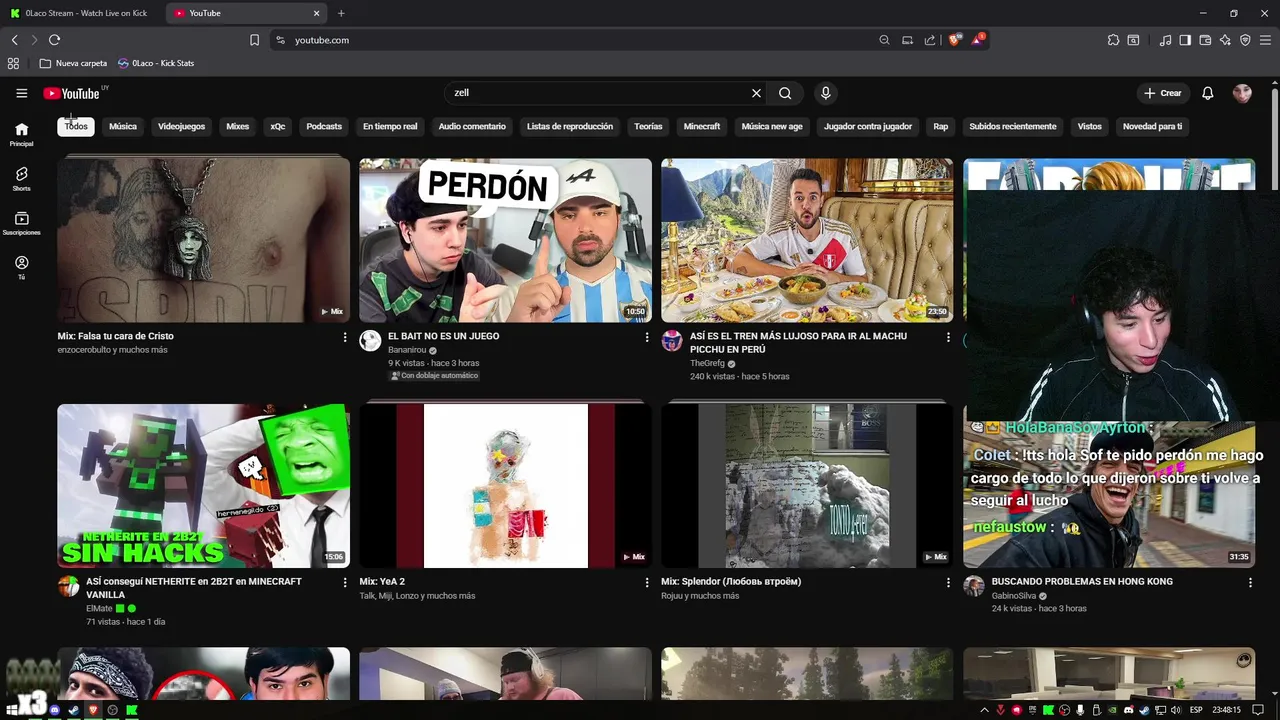Click the Brave Shields lion icon
Viewport: 1280px width, 720px height.
point(955,39)
